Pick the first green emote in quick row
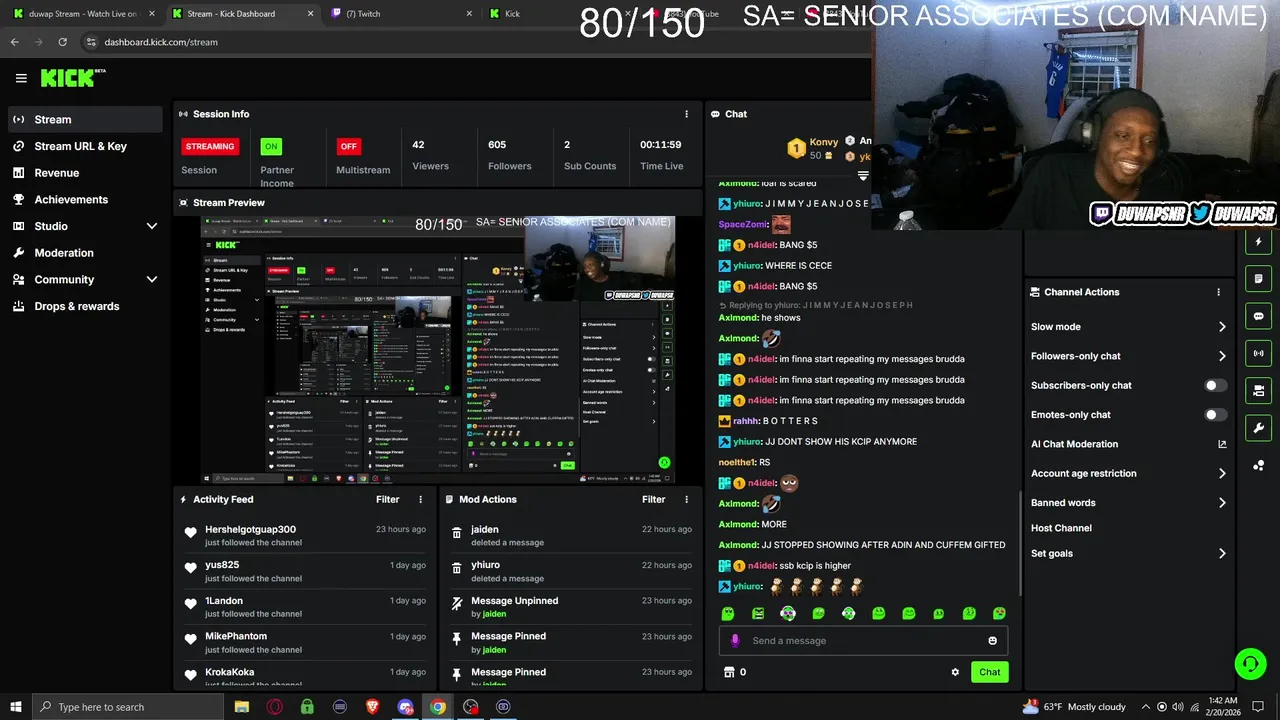 [728, 613]
